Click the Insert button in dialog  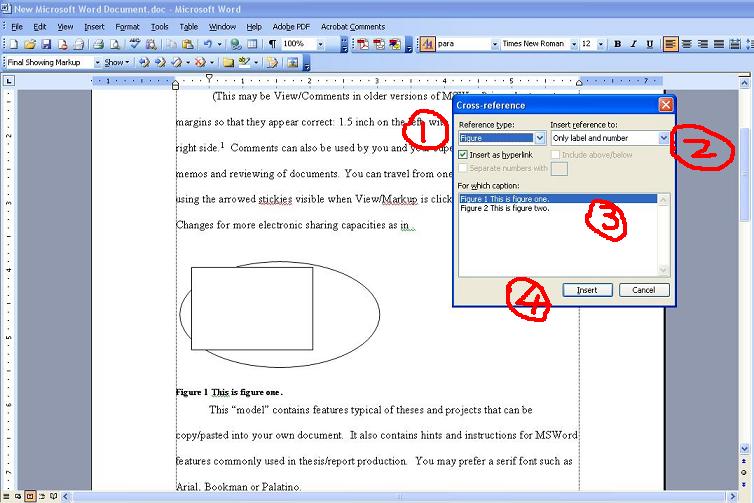[587, 290]
